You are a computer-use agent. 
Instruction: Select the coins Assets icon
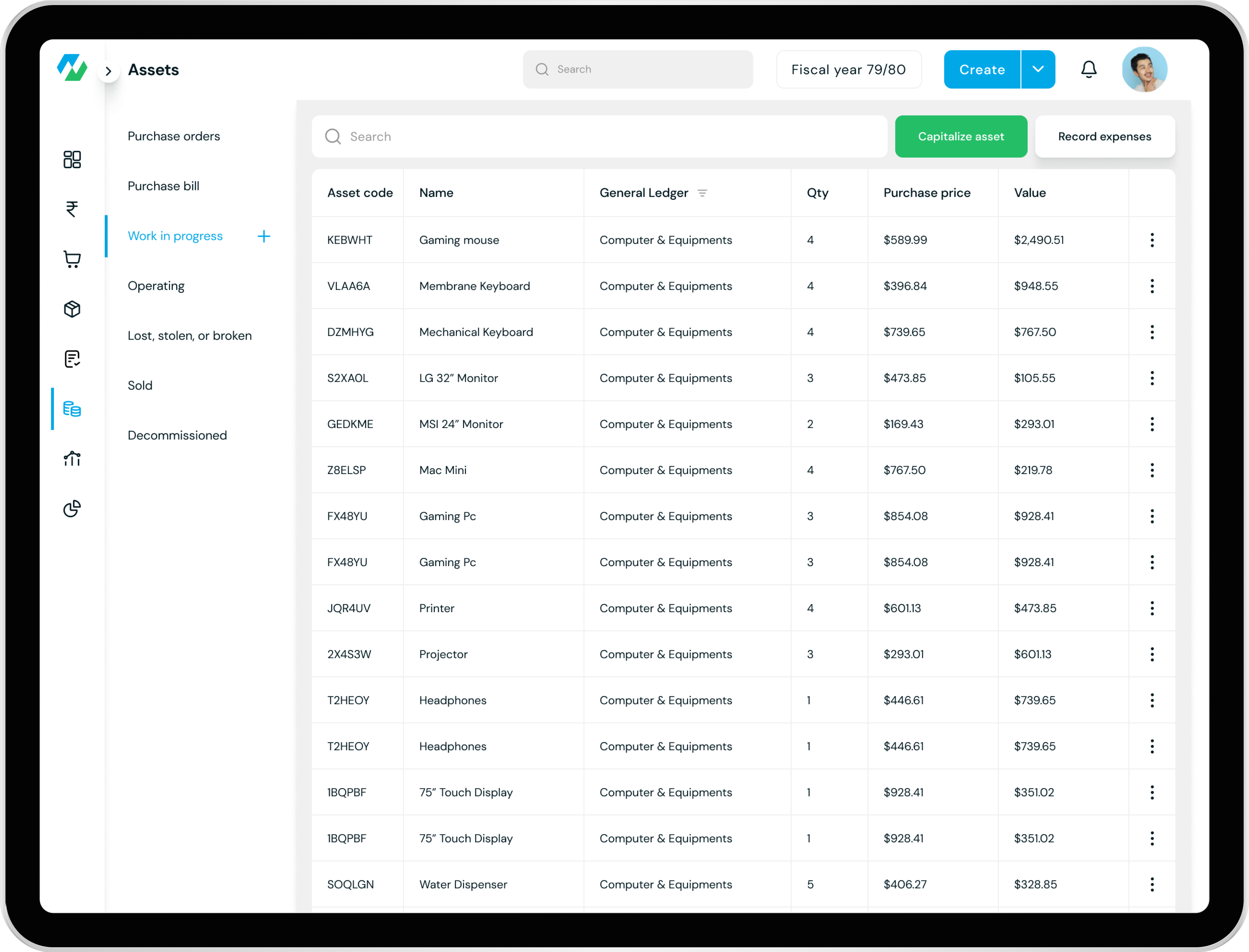(x=72, y=409)
